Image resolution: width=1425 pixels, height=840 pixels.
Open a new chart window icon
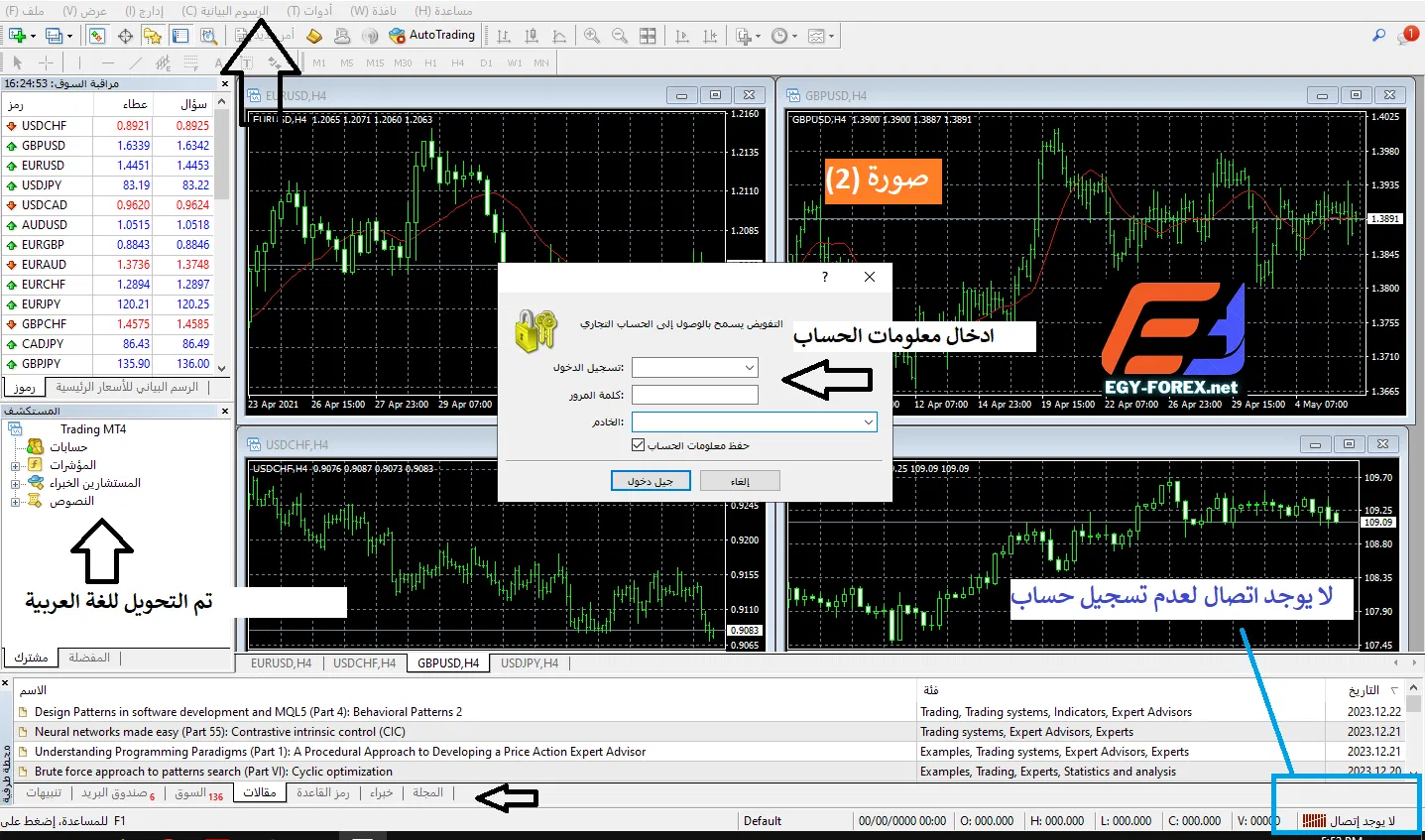coord(17,36)
